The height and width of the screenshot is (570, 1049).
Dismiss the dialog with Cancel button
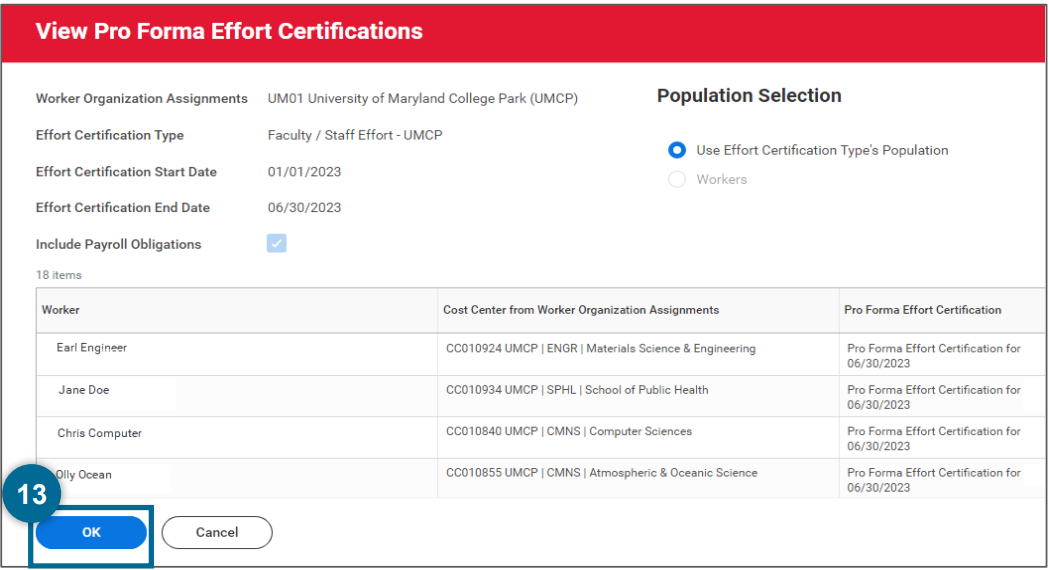tap(217, 533)
